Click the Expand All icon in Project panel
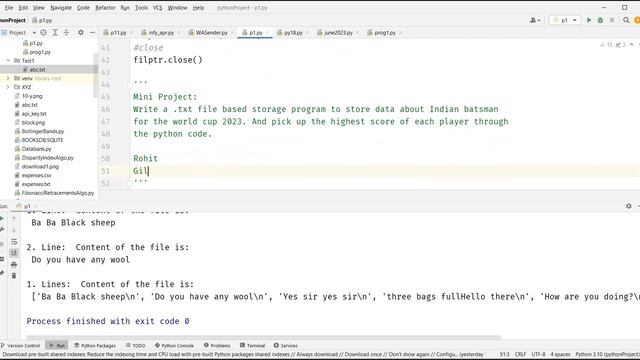Image resolution: width=640 pixels, height=360 pixels. [x=55, y=32]
